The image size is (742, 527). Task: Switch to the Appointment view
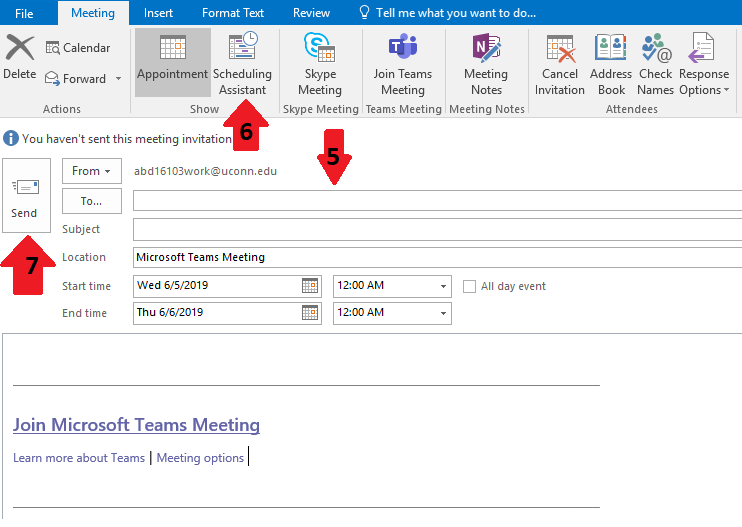173,62
